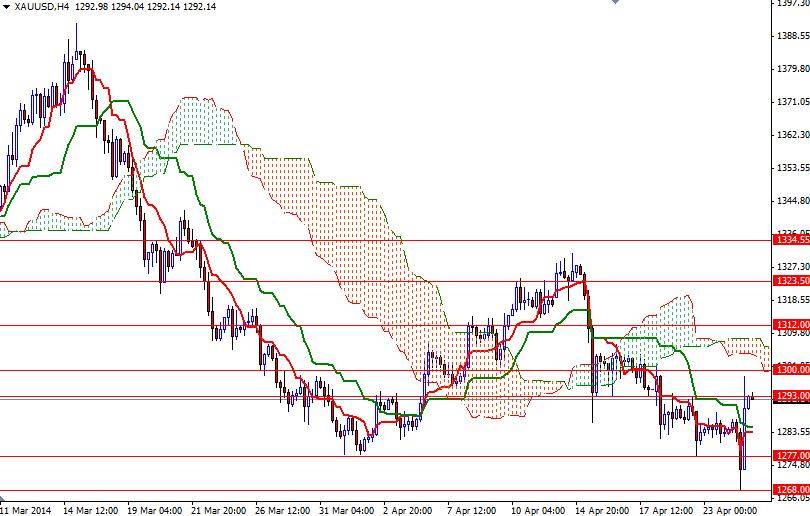Click the 1283.55 price scale value
The image size is (810, 516).
pos(793,432)
